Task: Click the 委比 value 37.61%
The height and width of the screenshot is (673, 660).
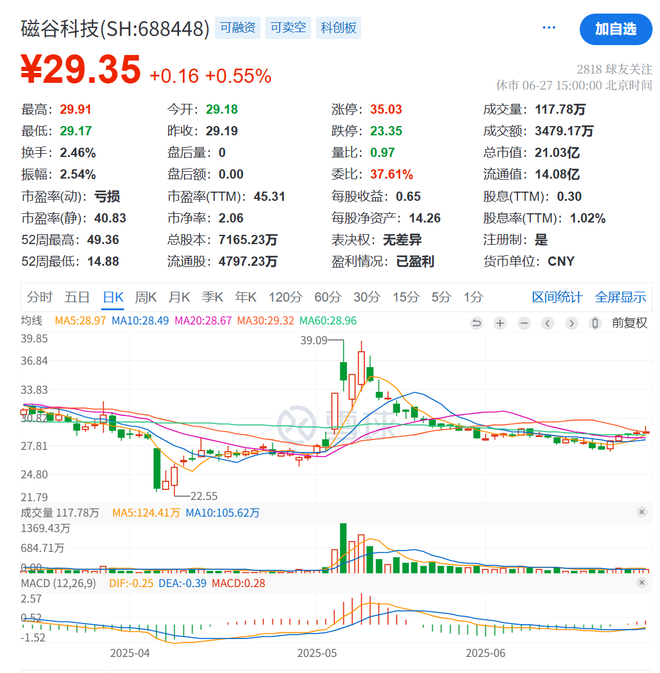Action: [x=391, y=175]
